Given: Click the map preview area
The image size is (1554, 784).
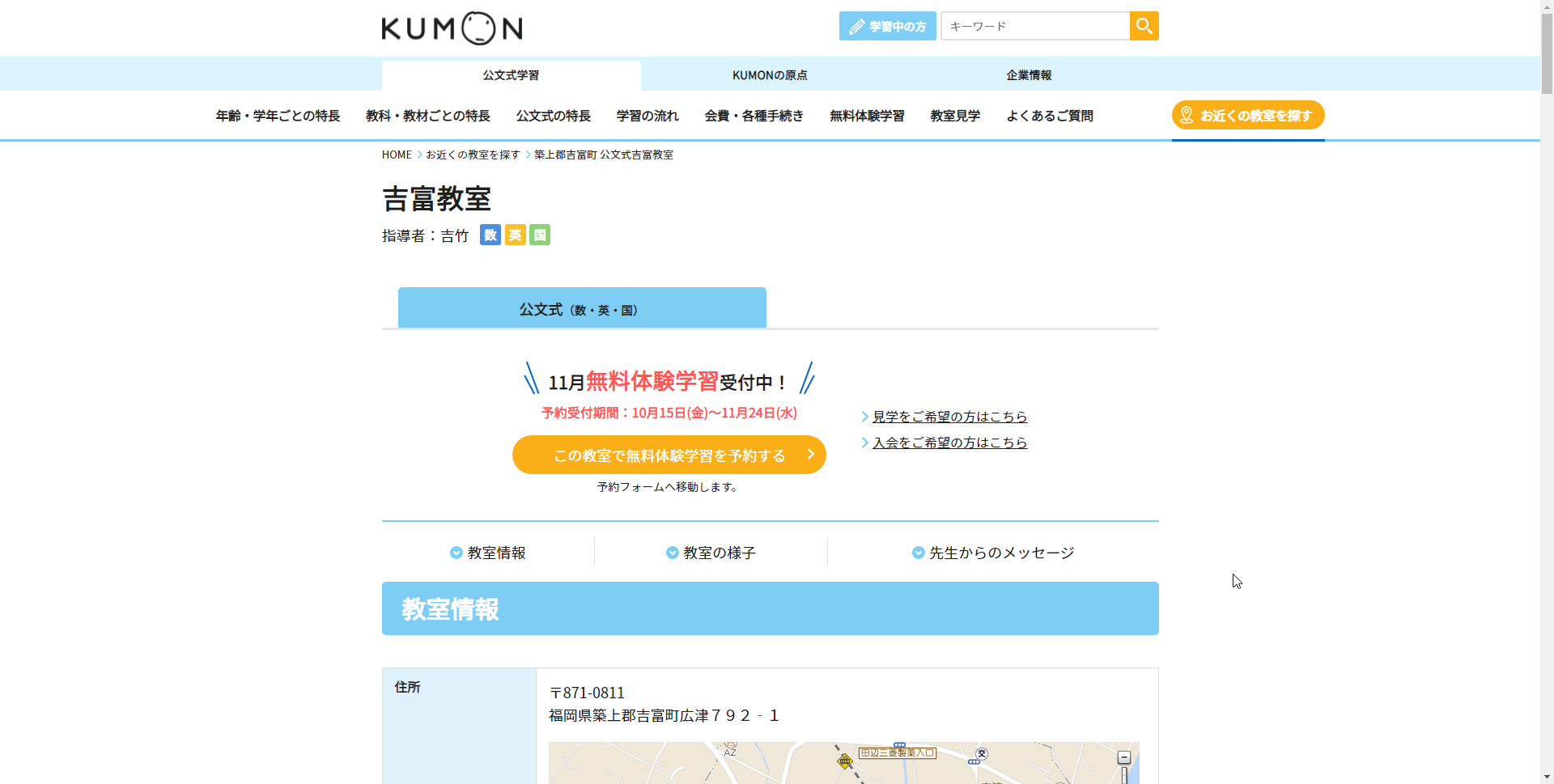Looking at the screenshot, I should click(x=843, y=763).
